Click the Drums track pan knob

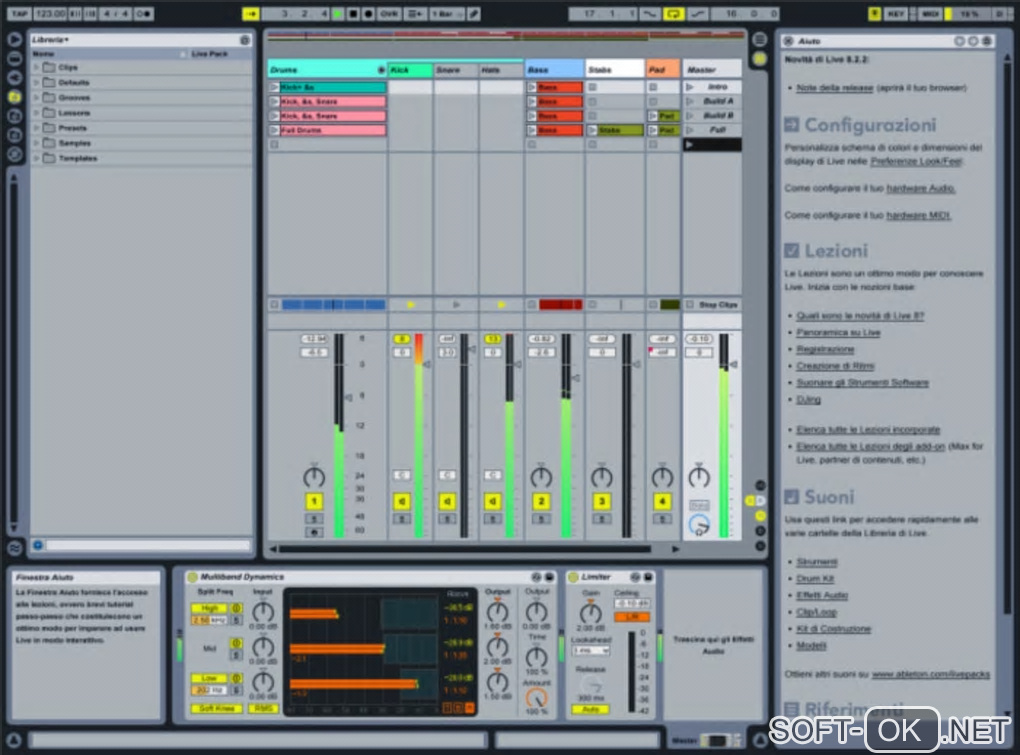coord(314,477)
